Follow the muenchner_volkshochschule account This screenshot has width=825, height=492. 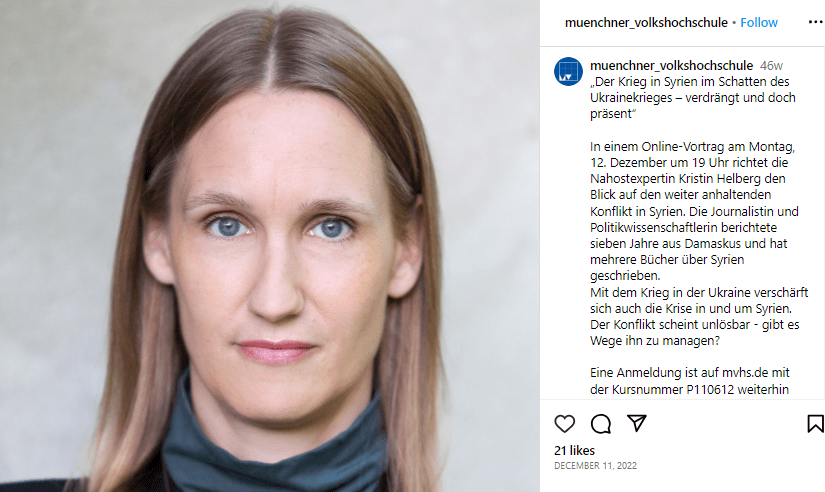[x=759, y=23]
